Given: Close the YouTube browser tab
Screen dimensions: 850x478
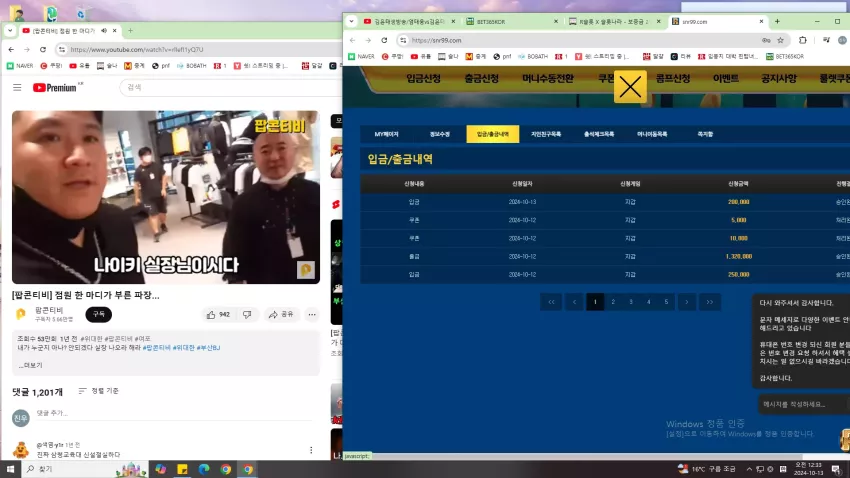Looking at the screenshot, I should [114, 31].
